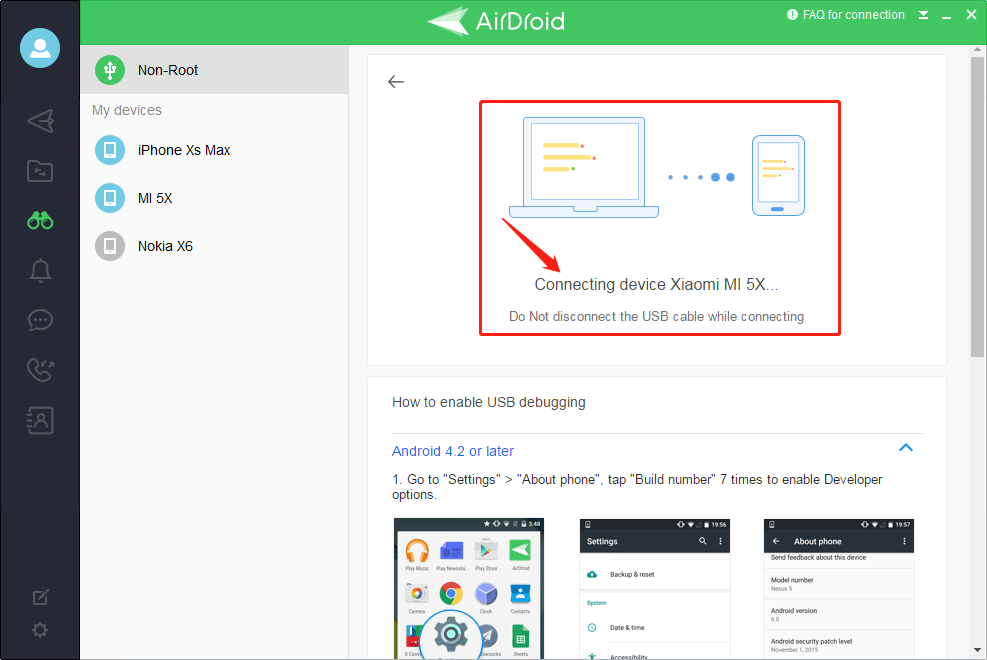Image resolution: width=987 pixels, height=660 pixels.
Task: Select the Non-Root connection entry
Action: pyautogui.click(x=168, y=70)
